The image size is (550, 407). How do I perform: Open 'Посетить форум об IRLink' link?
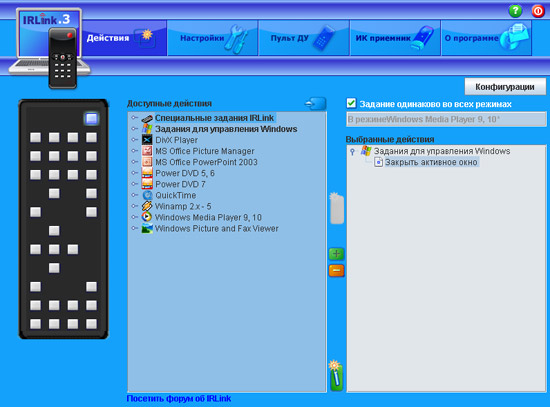[179, 399]
